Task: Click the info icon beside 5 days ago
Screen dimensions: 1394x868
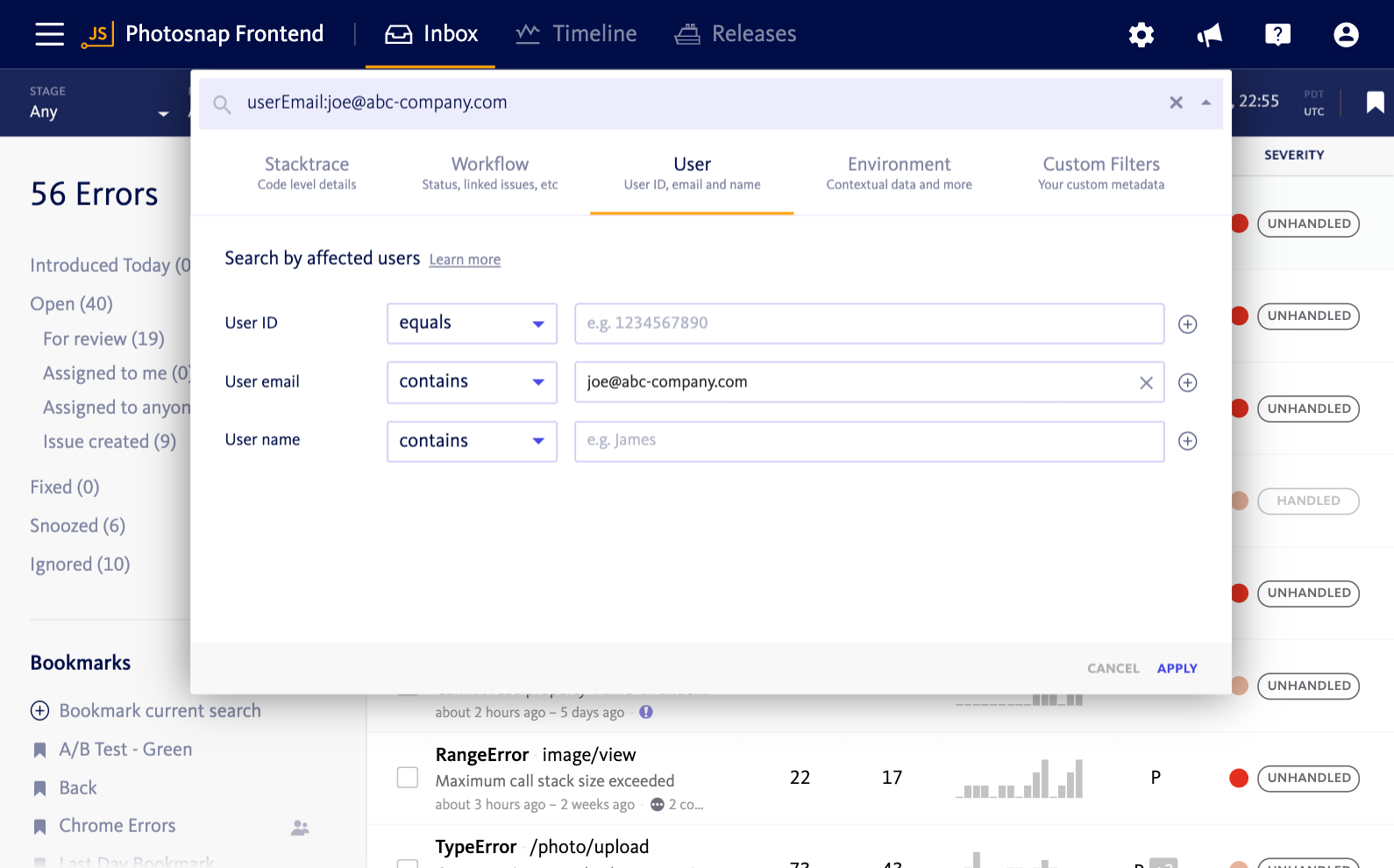Action: tap(646, 712)
